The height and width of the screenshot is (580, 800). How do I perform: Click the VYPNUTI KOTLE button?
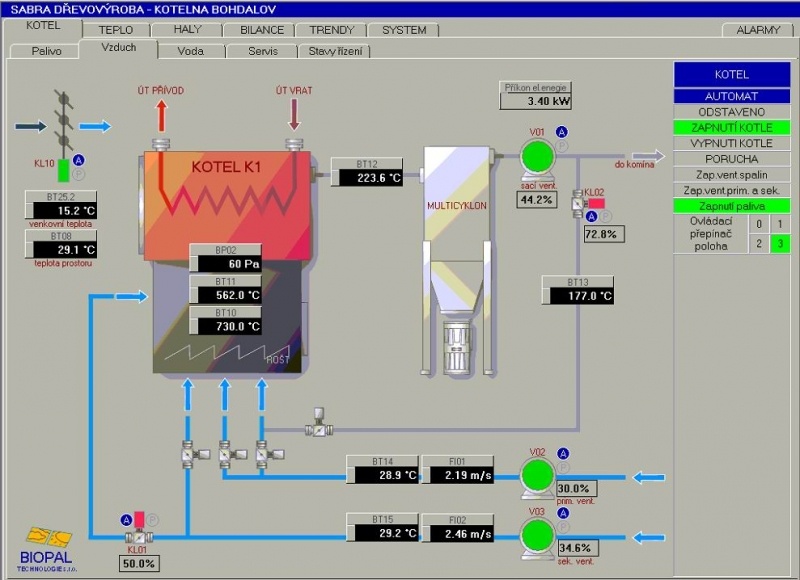[x=732, y=143]
